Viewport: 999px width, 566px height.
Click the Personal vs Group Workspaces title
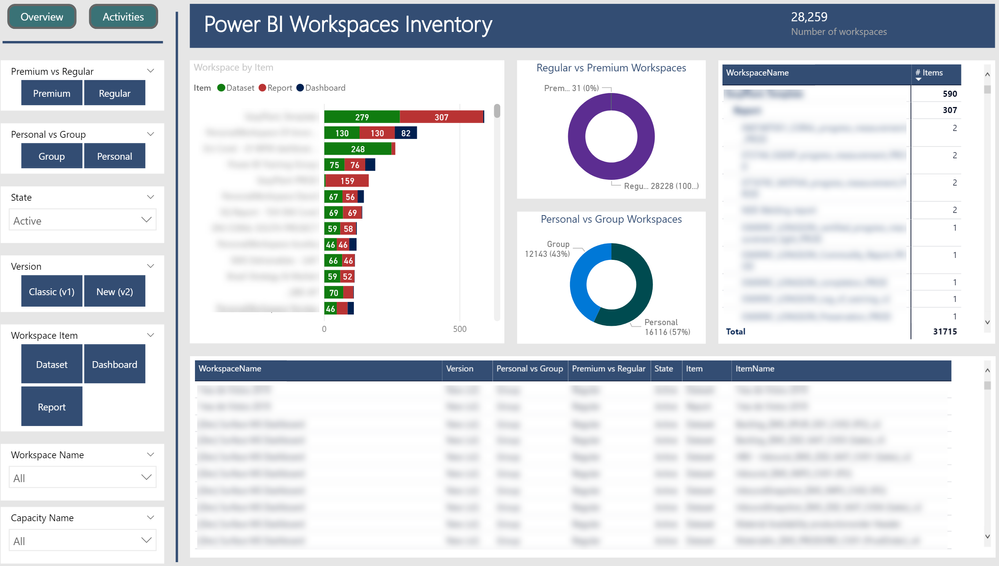pyautogui.click(x=611, y=219)
